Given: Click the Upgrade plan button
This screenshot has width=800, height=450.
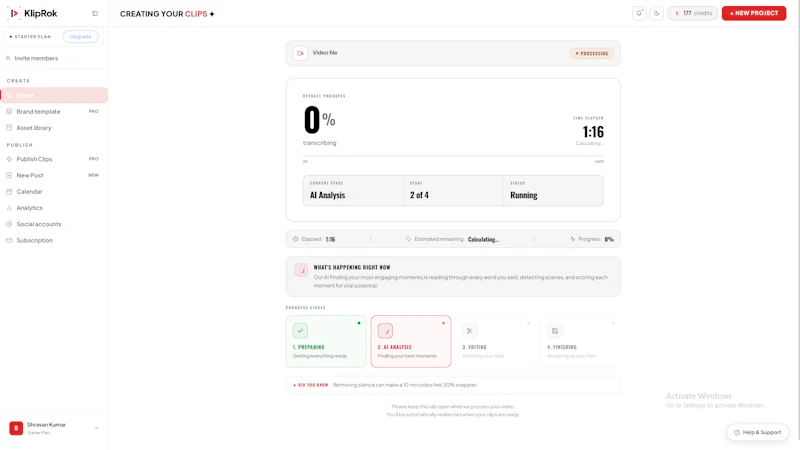Looking at the screenshot, I should pyautogui.click(x=80, y=37).
